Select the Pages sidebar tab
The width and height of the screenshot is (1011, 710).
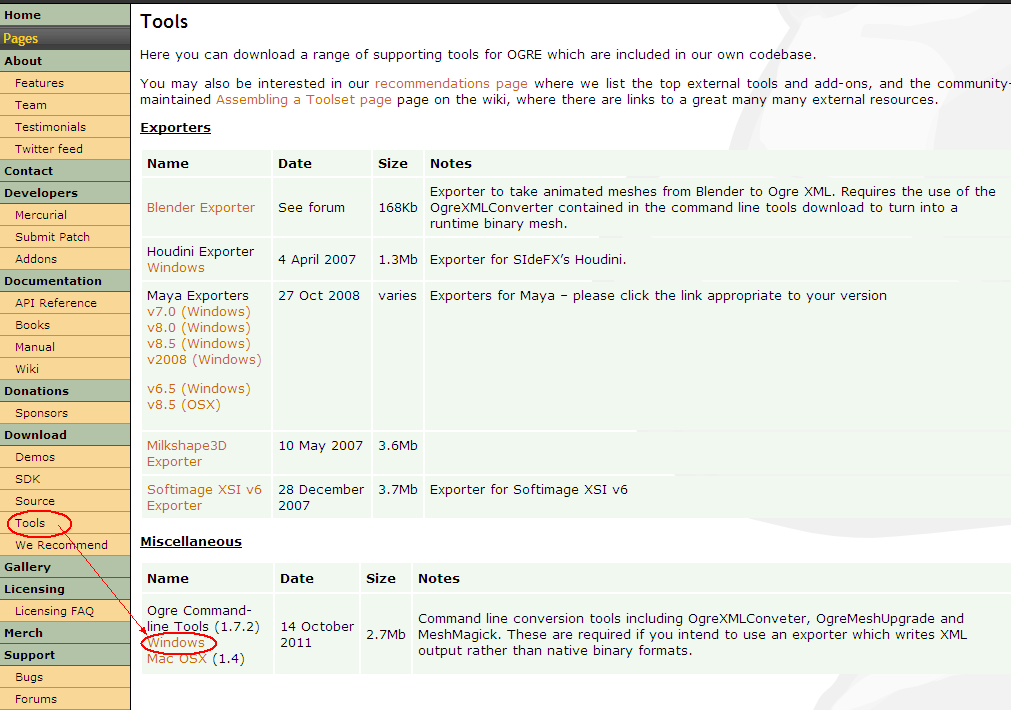pyautogui.click(x=64, y=38)
